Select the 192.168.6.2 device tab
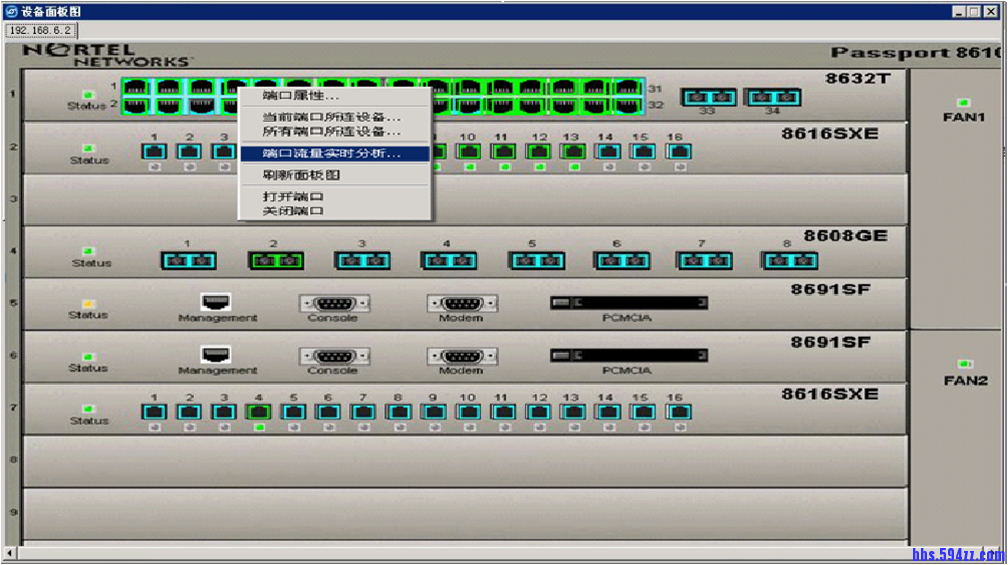1008x565 pixels. tap(40, 30)
